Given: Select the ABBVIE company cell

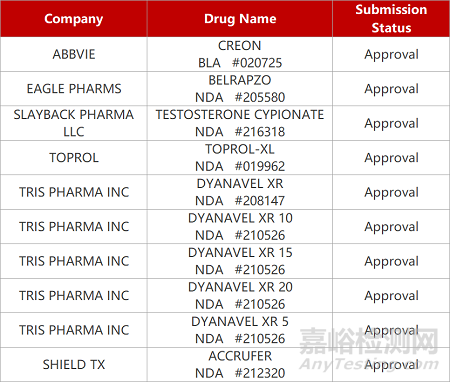Looking at the screenshot, I should click(74, 54).
